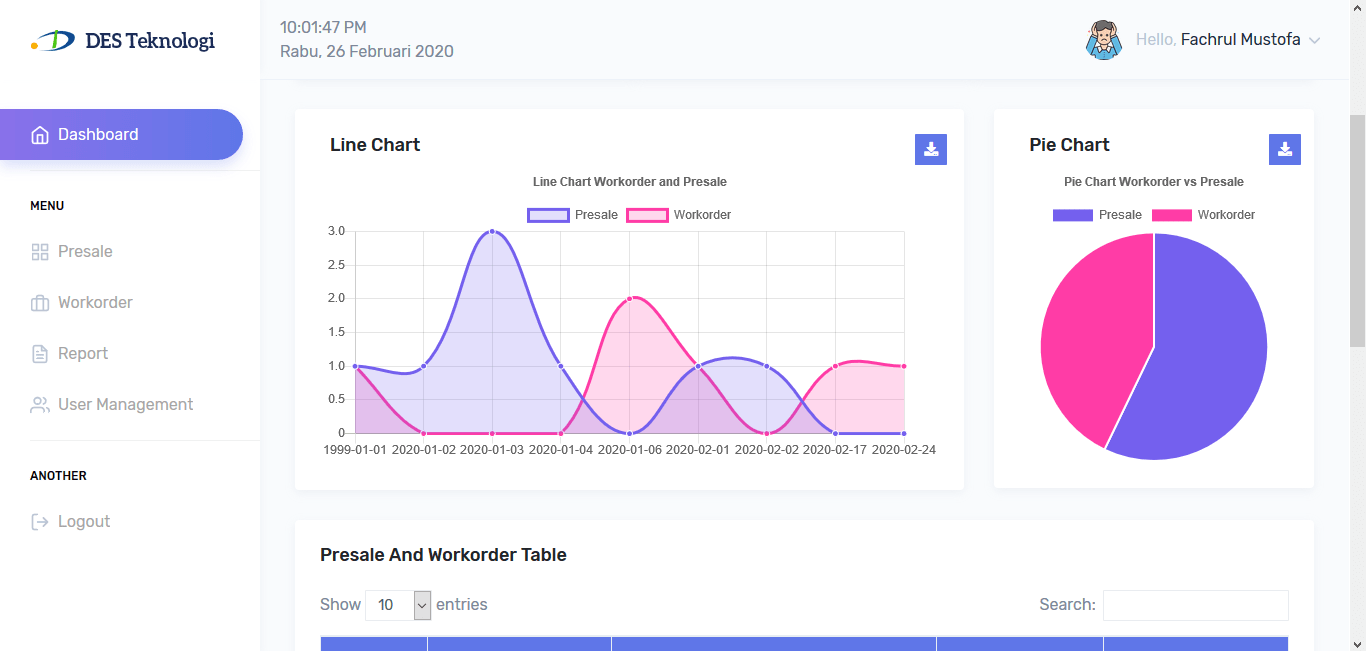Open the Report menu item
The image size is (1366, 651).
click(83, 354)
